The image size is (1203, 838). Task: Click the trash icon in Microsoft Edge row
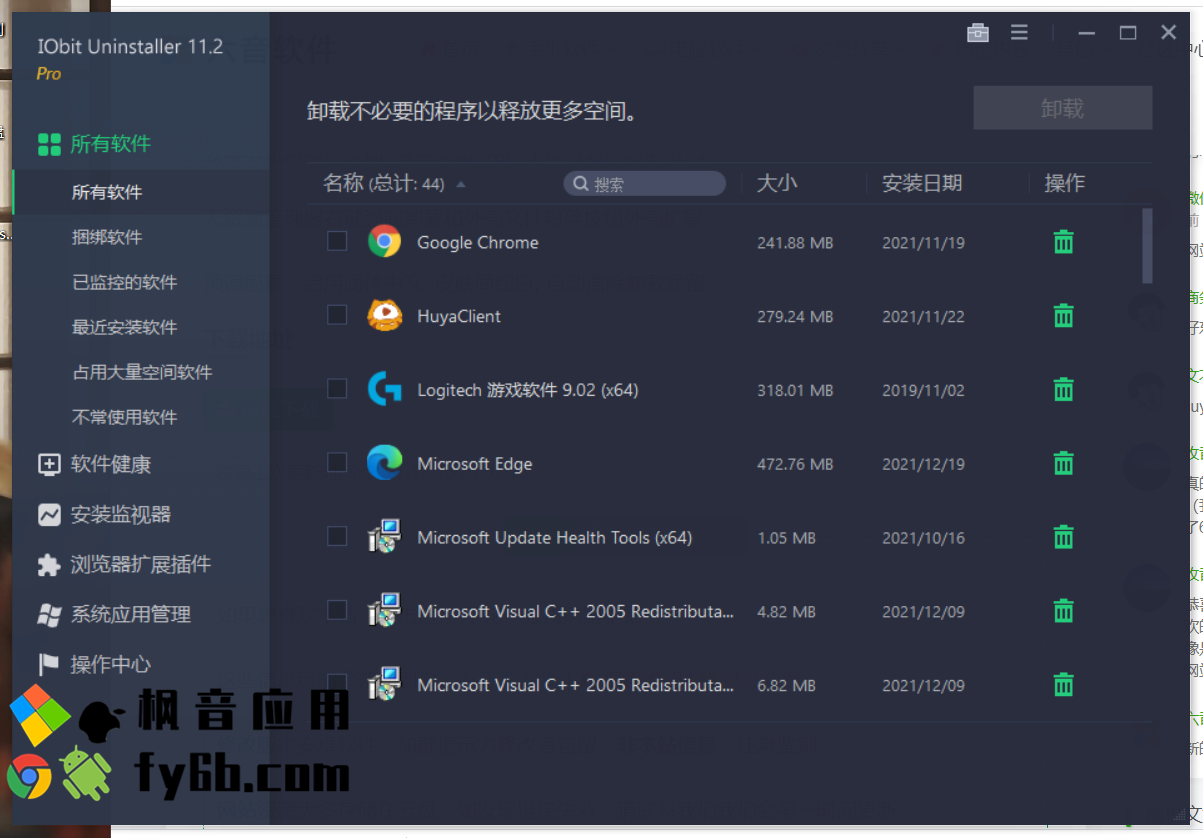tap(1063, 464)
